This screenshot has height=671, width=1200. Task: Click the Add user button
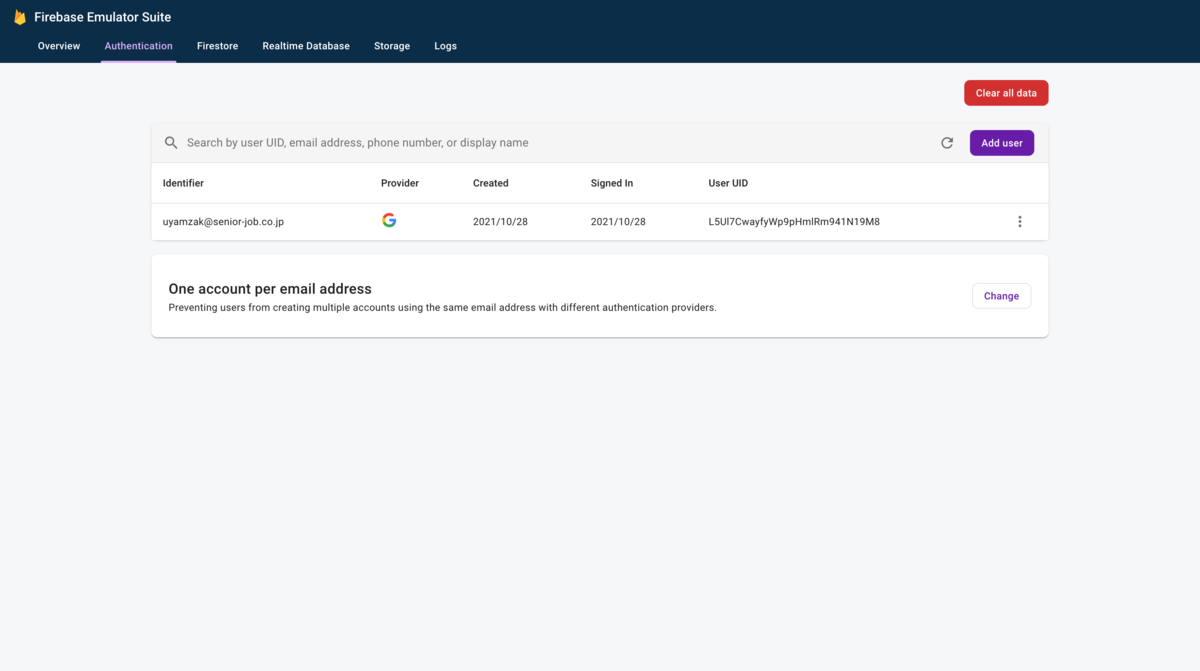point(1002,143)
